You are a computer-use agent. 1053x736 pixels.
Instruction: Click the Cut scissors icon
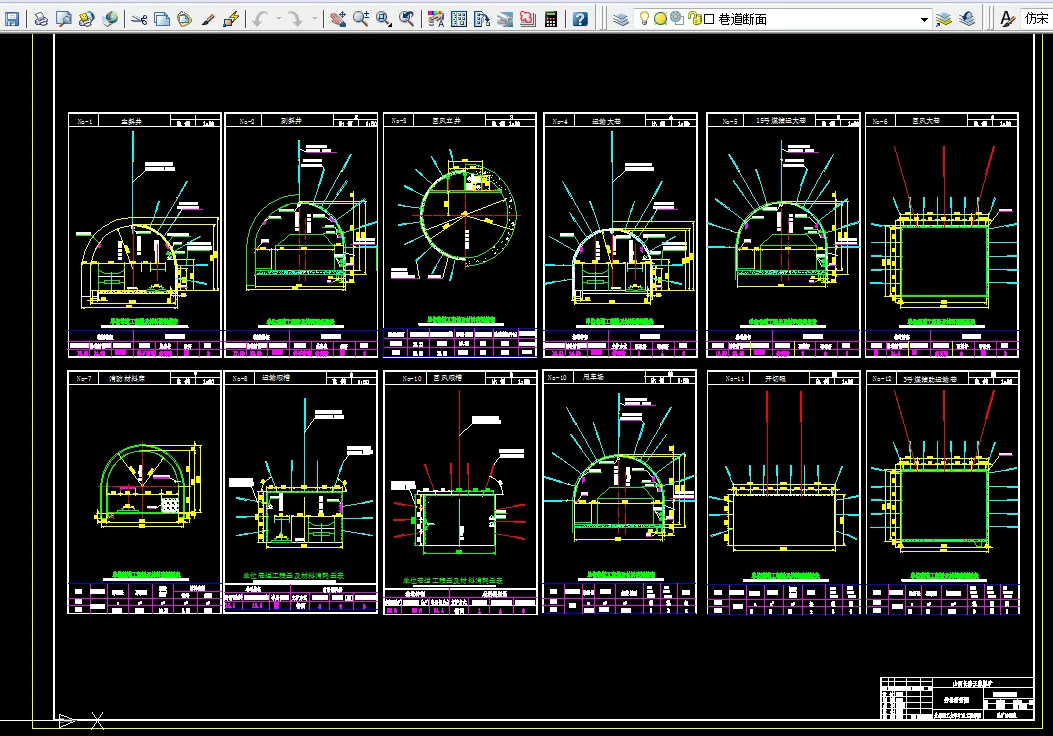click(x=139, y=19)
